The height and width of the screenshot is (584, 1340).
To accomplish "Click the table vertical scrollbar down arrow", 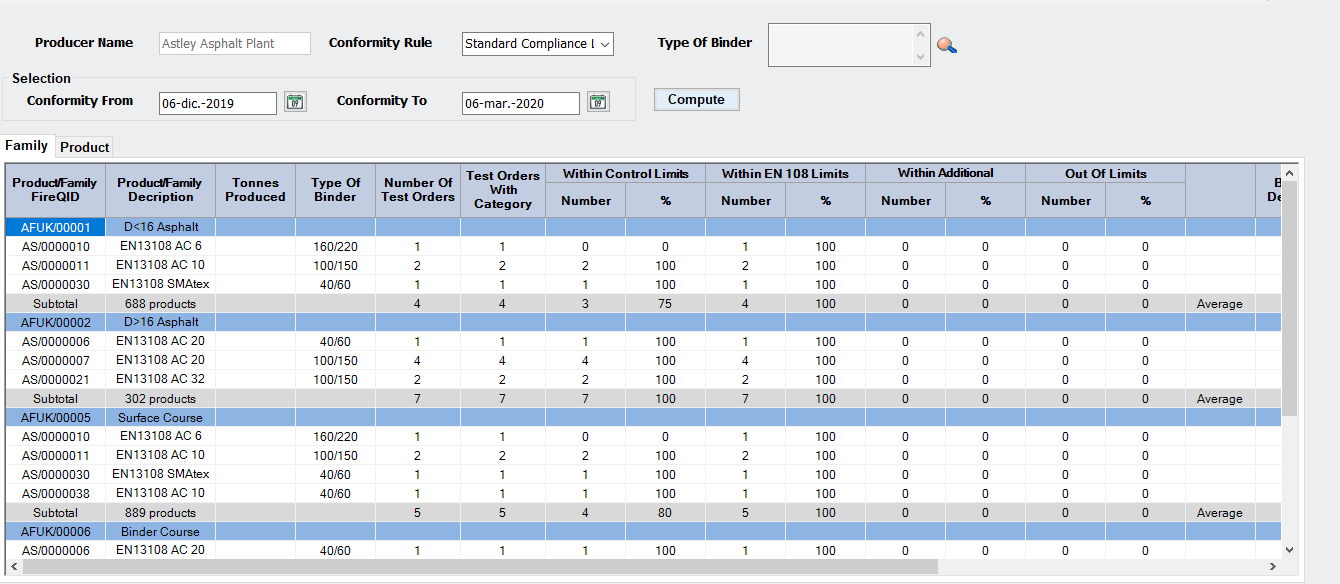I will tap(1288, 549).
